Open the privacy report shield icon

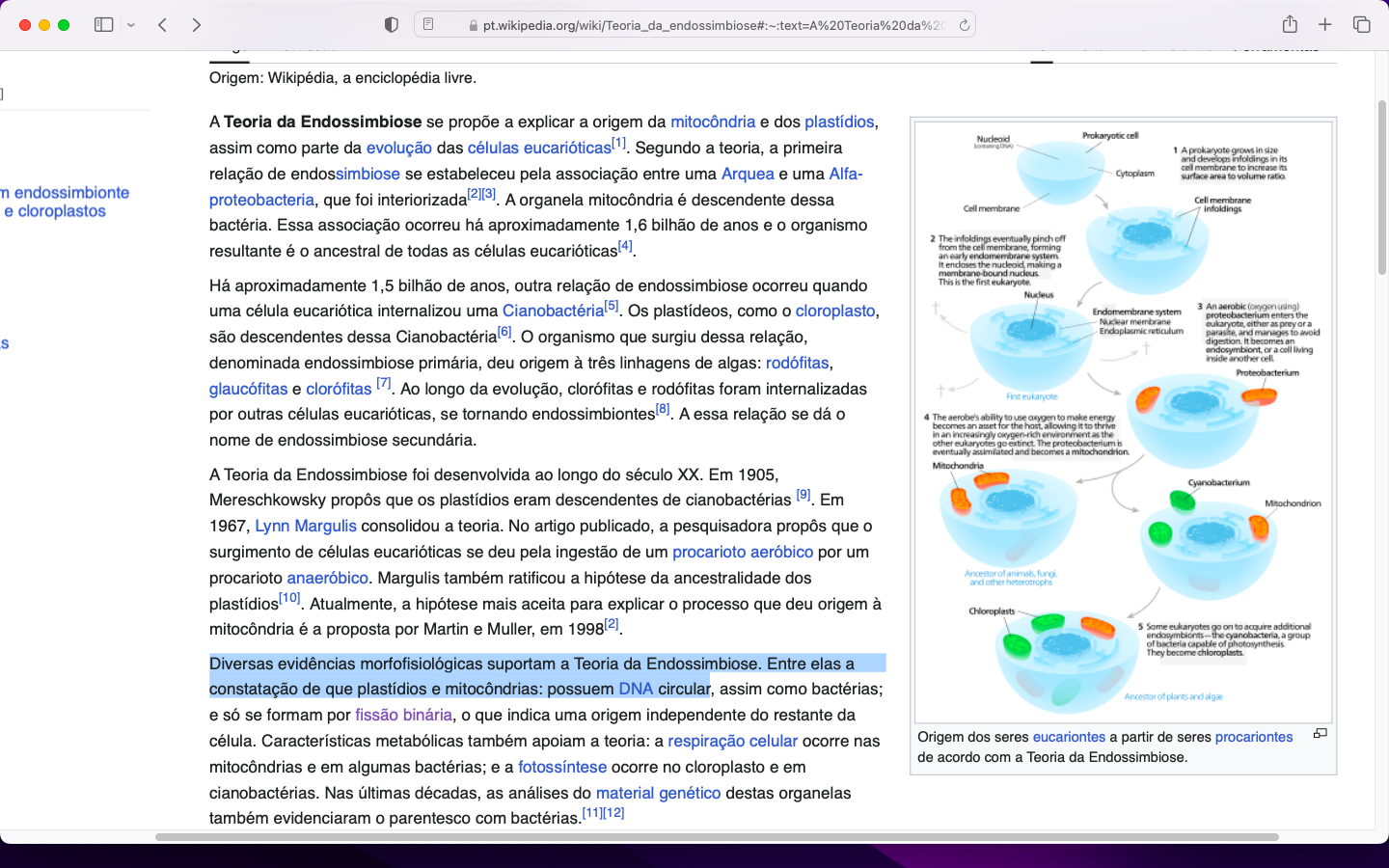pyautogui.click(x=391, y=25)
